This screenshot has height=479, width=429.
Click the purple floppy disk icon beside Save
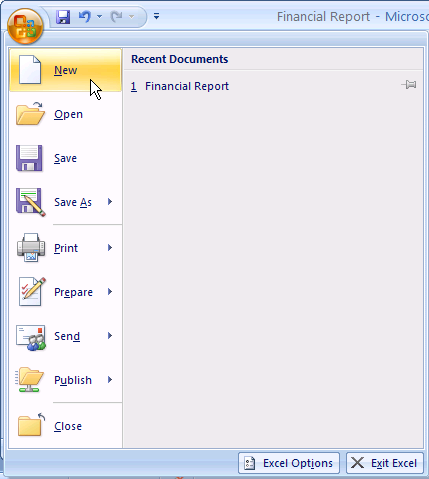coord(29,158)
